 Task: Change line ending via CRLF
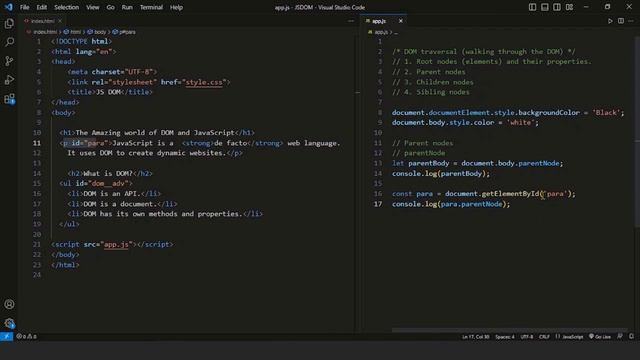tap(544, 337)
